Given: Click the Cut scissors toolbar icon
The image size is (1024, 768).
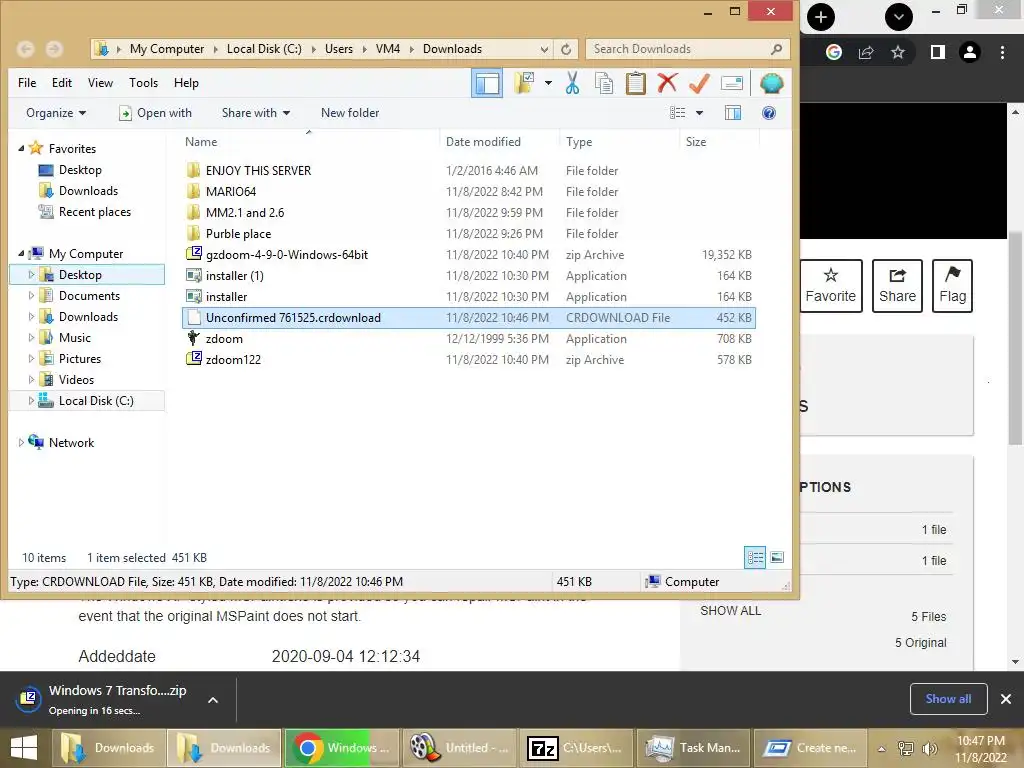Looking at the screenshot, I should click(x=572, y=84).
